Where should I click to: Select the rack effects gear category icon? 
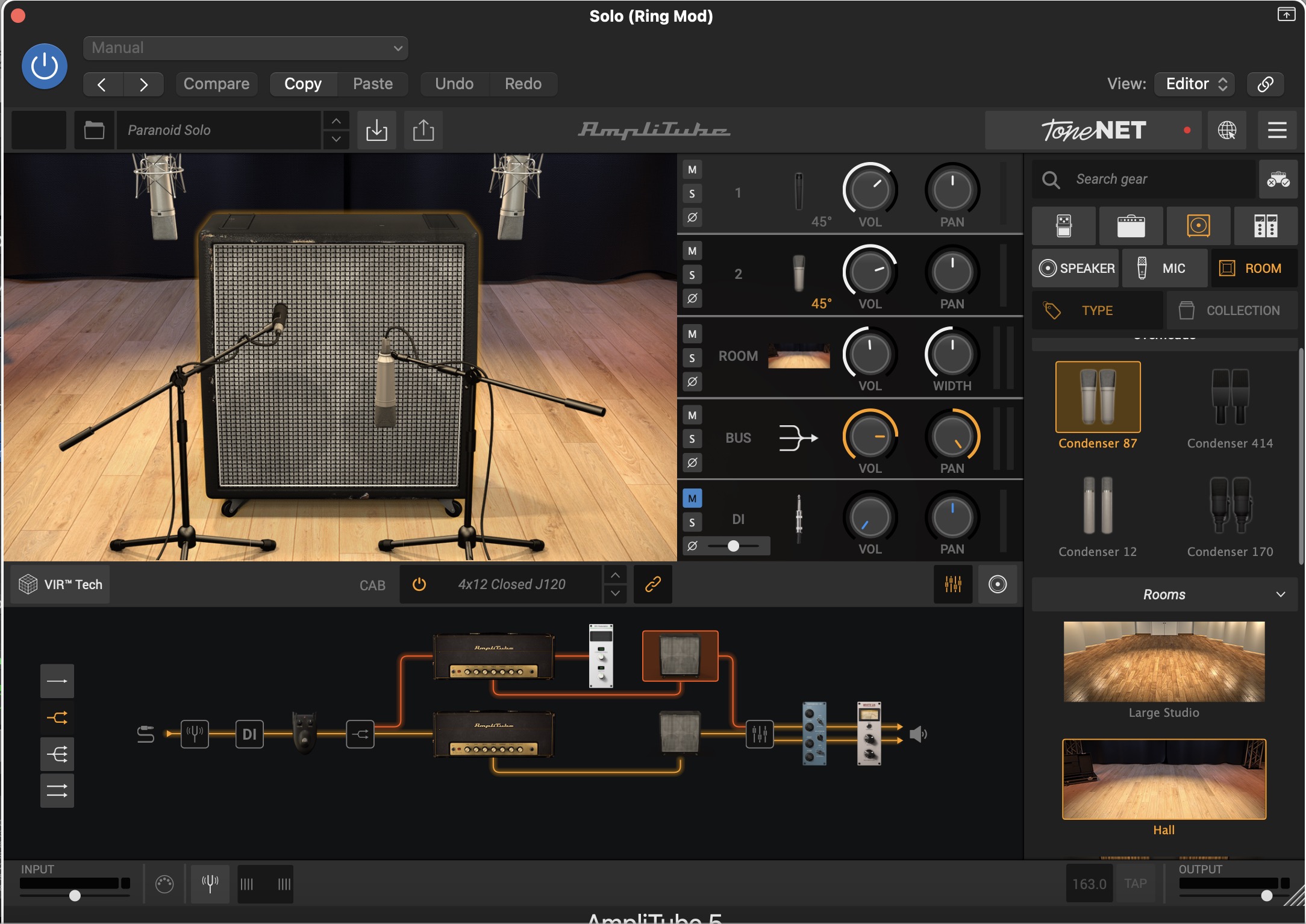point(1266,226)
